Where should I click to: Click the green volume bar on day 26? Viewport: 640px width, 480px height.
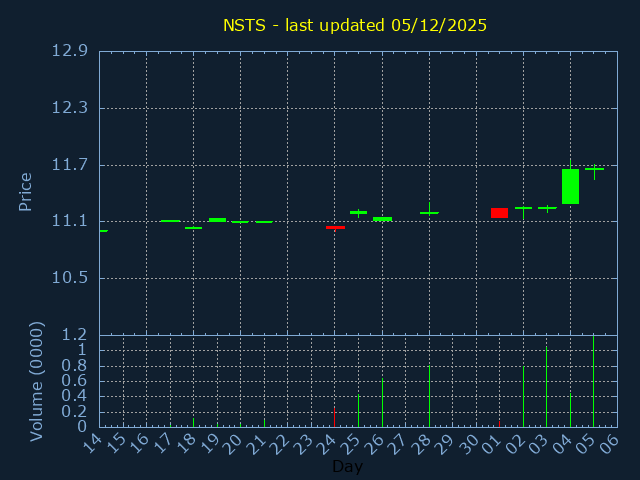(382, 402)
